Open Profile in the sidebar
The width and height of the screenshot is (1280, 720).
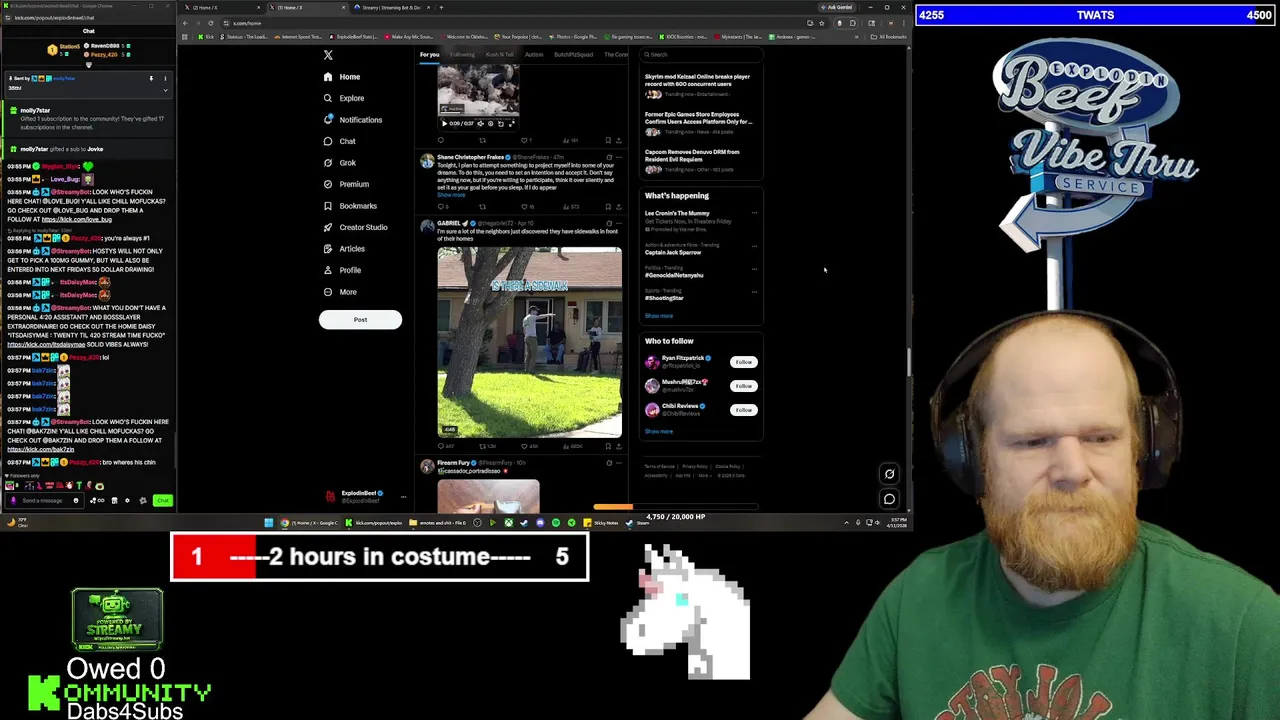[x=341, y=270]
